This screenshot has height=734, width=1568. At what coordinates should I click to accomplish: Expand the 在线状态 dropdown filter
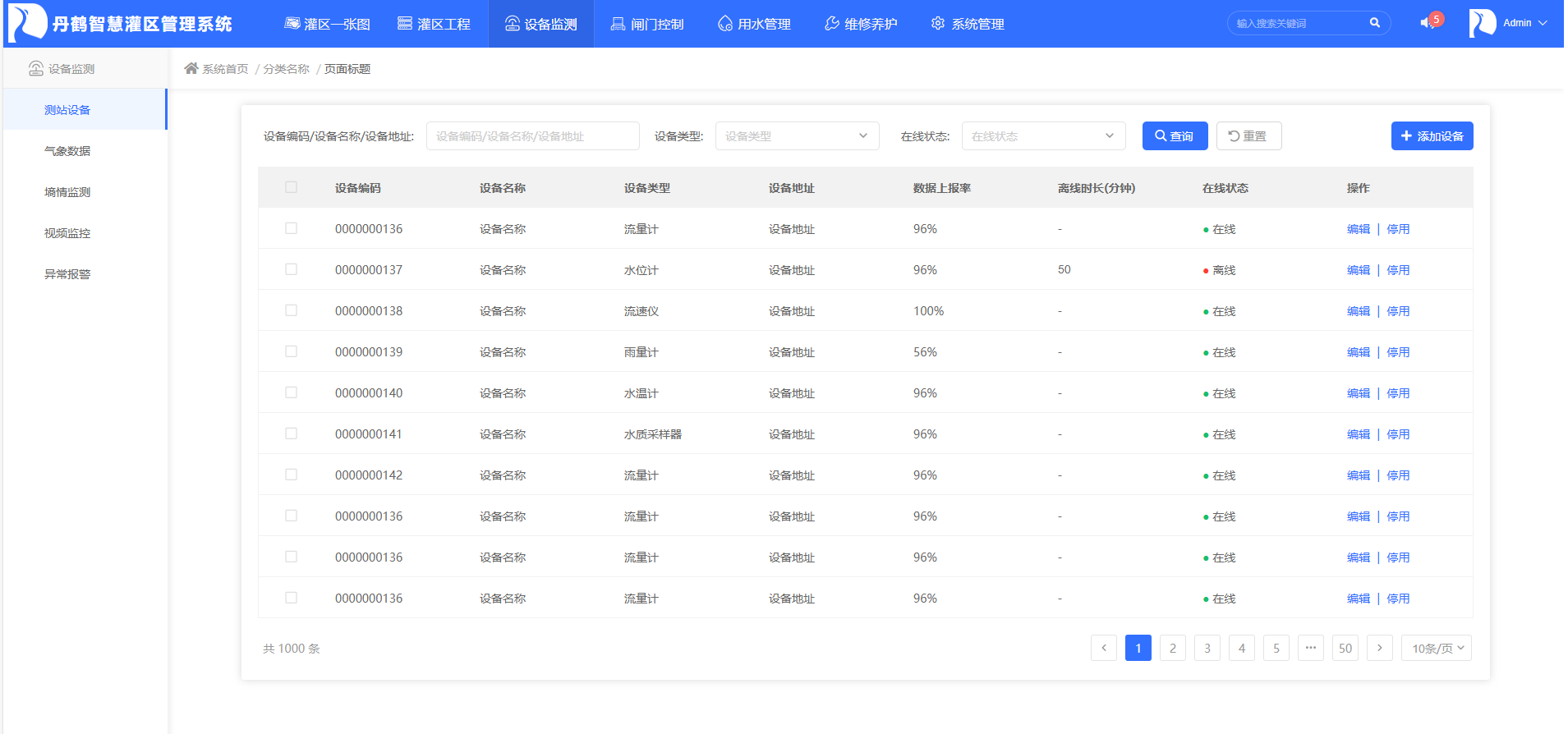point(1044,135)
